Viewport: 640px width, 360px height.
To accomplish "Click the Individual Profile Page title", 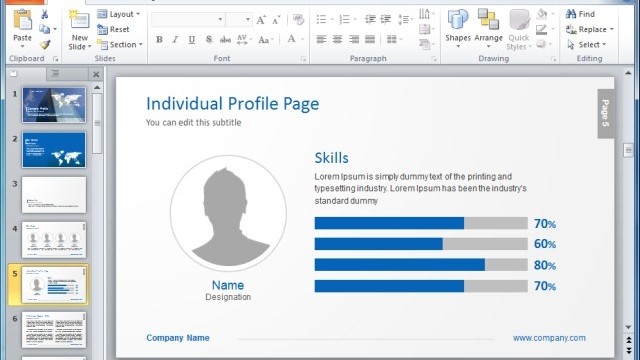I will point(233,104).
